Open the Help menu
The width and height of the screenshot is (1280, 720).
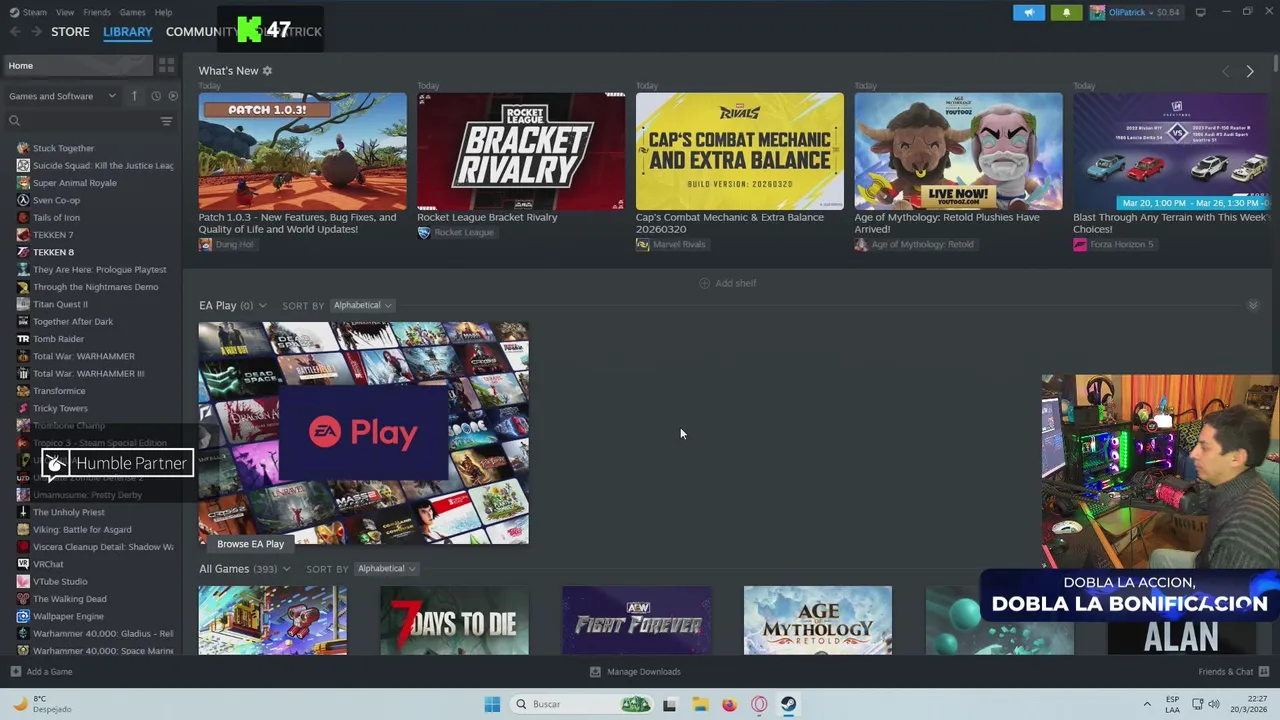[163, 12]
